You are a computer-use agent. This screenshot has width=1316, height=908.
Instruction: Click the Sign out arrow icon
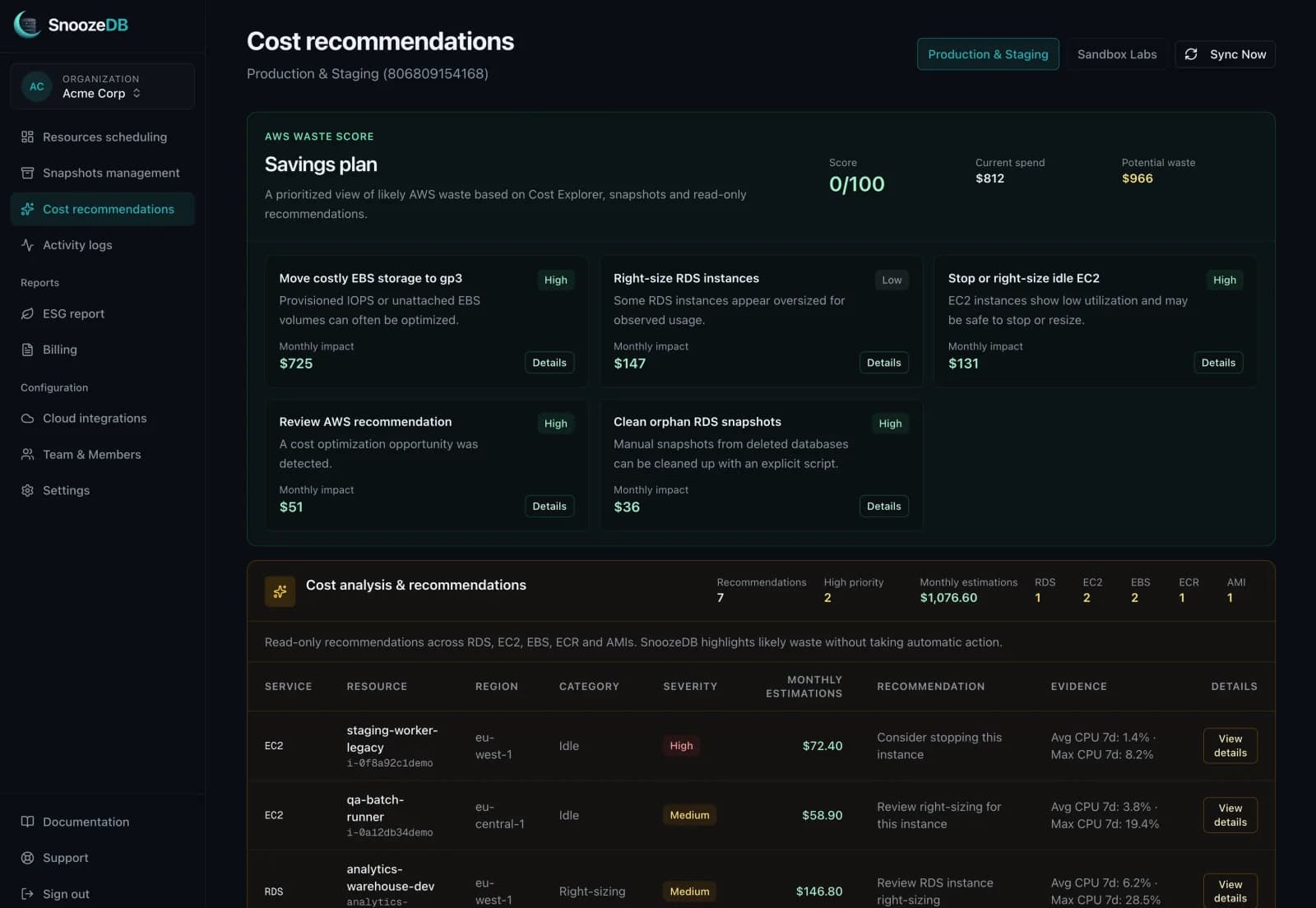[x=27, y=894]
